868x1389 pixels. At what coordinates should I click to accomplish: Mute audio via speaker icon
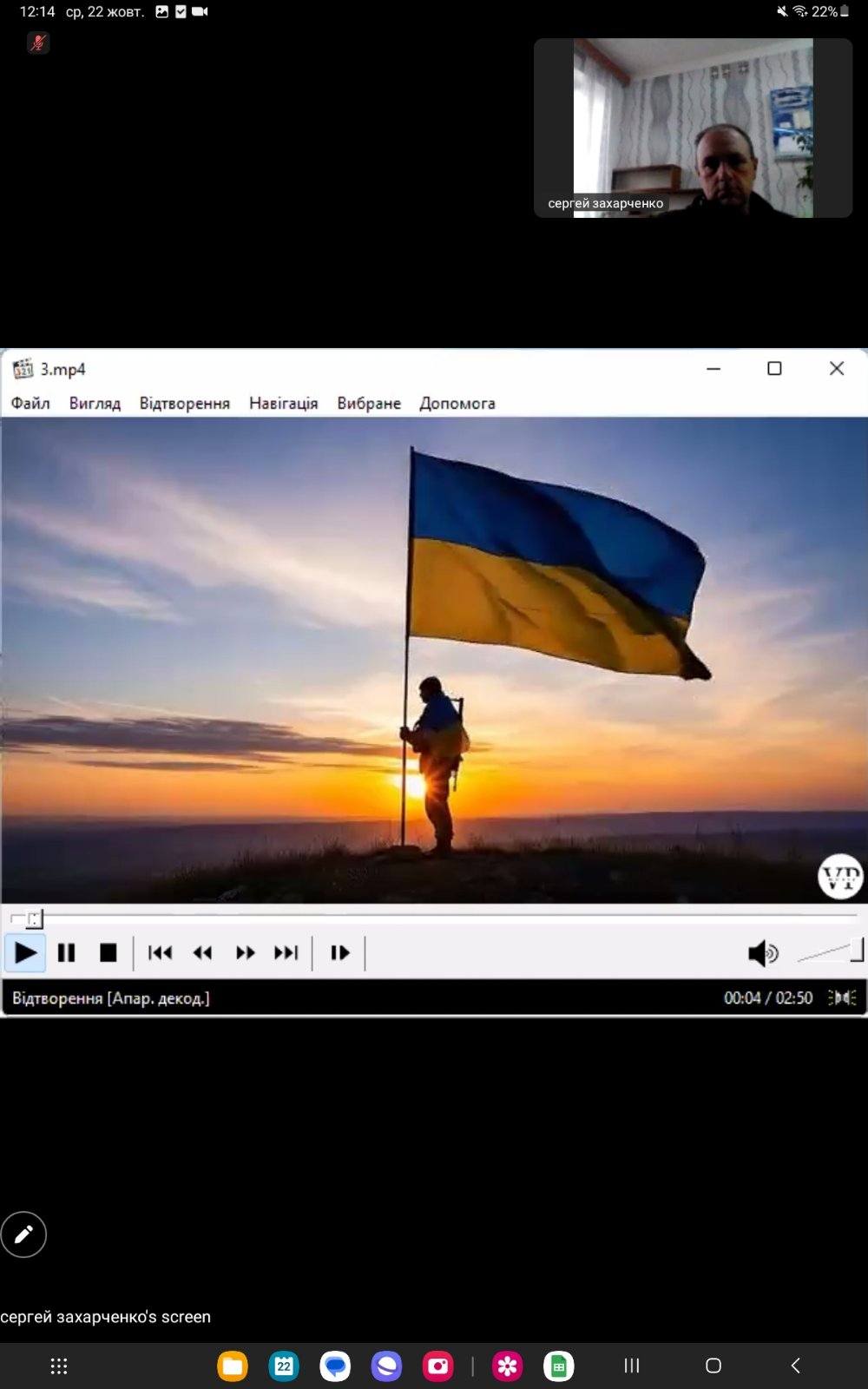click(x=761, y=953)
